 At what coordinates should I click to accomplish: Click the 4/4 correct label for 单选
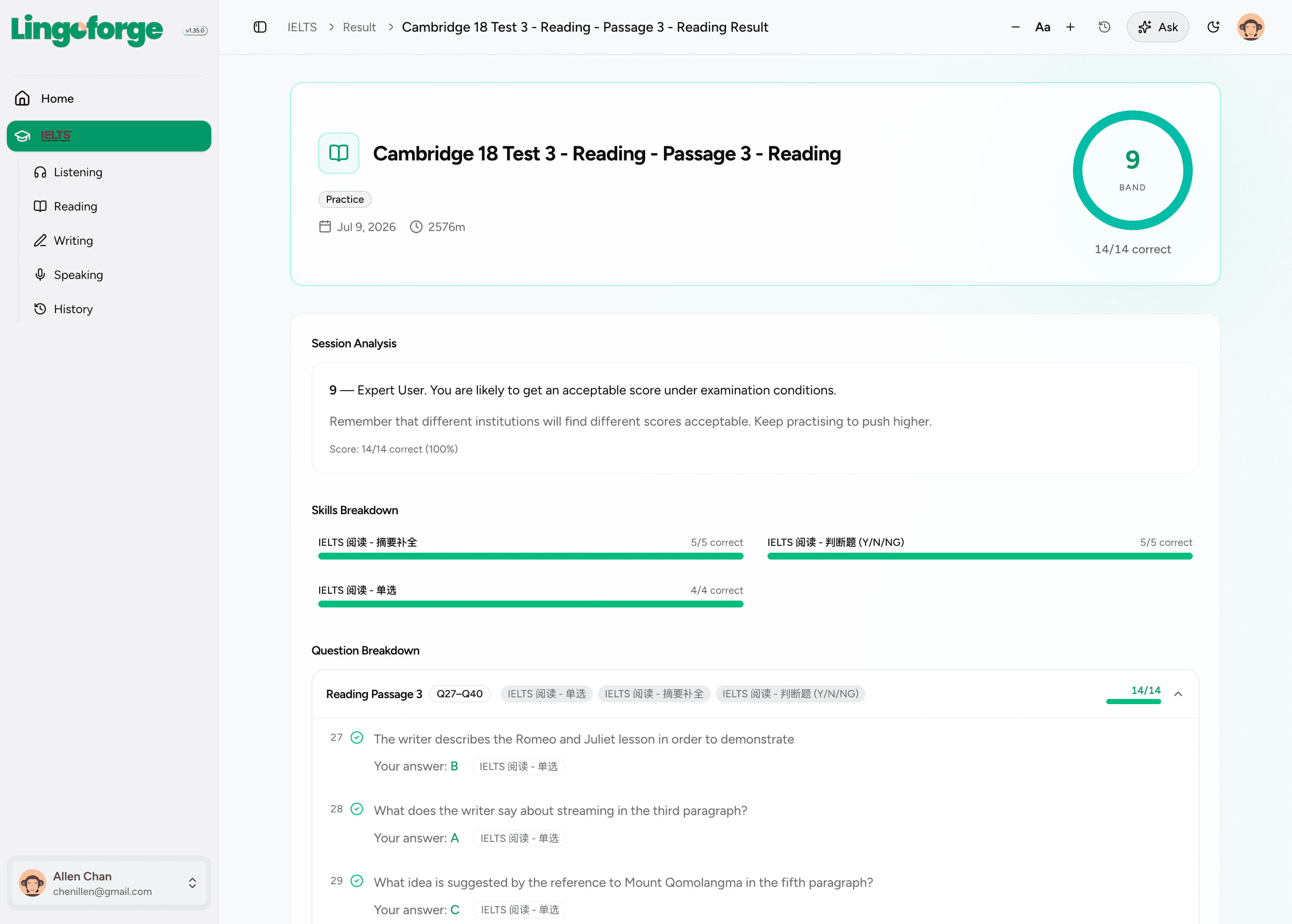point(717,590)
